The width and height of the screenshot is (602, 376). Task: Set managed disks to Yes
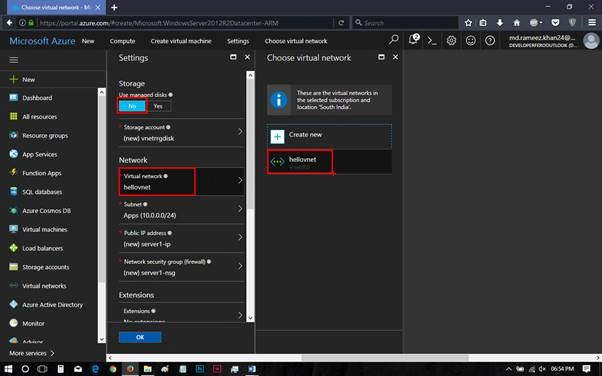pyautogui.click(x=158, y=106)
